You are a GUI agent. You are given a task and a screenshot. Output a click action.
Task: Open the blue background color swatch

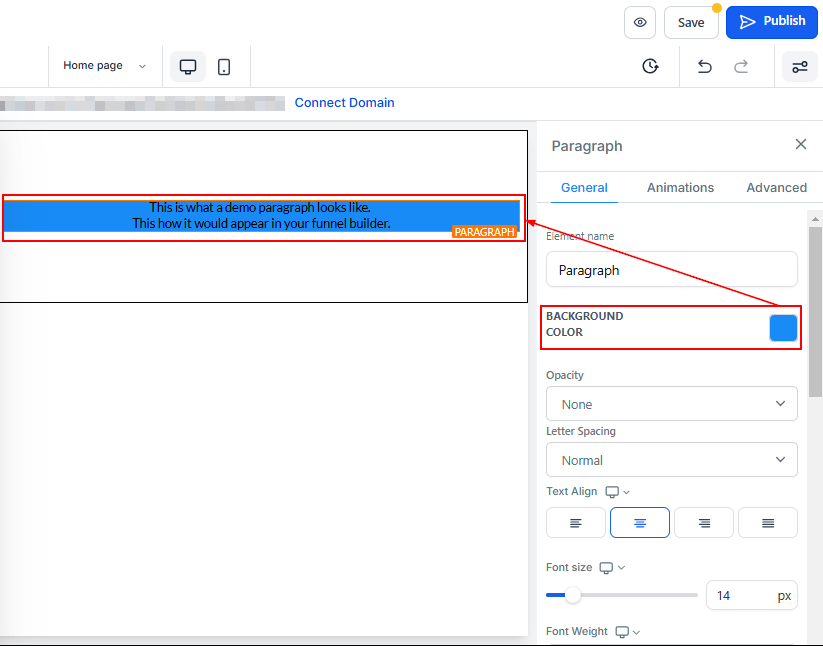coord(783,328)
